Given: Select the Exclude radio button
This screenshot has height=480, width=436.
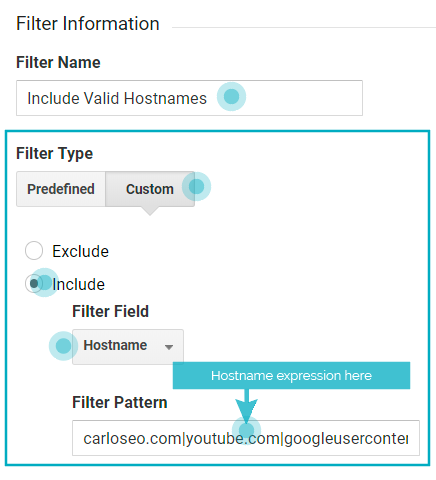Looking at the screenshot, I should tap(34, 251).
